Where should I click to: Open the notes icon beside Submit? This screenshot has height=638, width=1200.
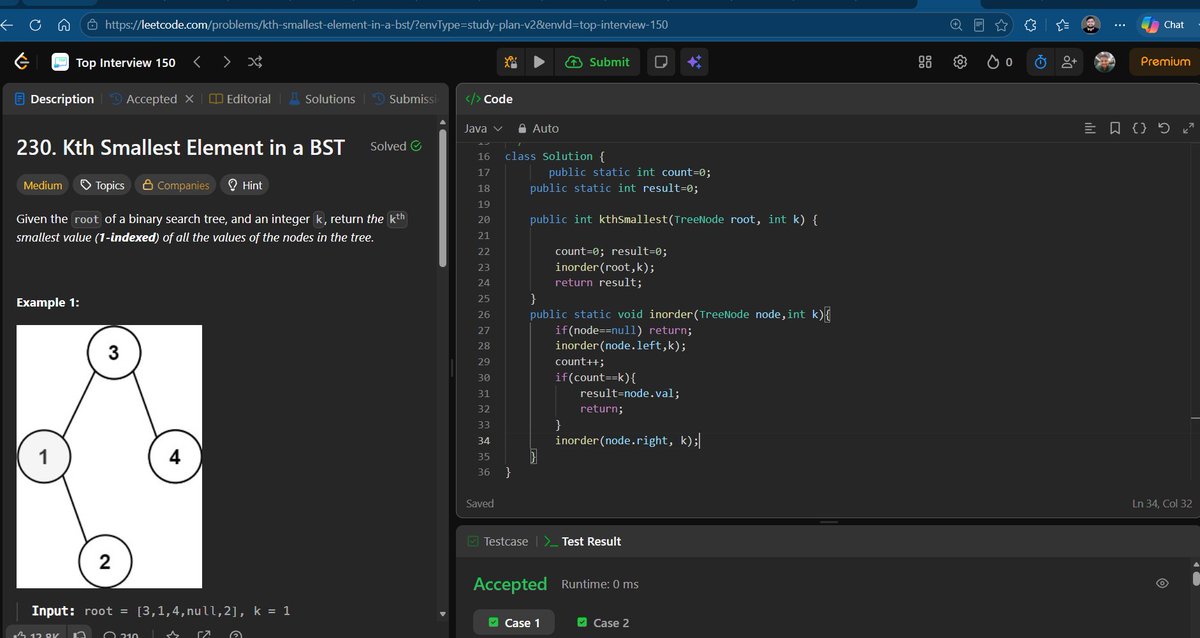click(660, 62)
